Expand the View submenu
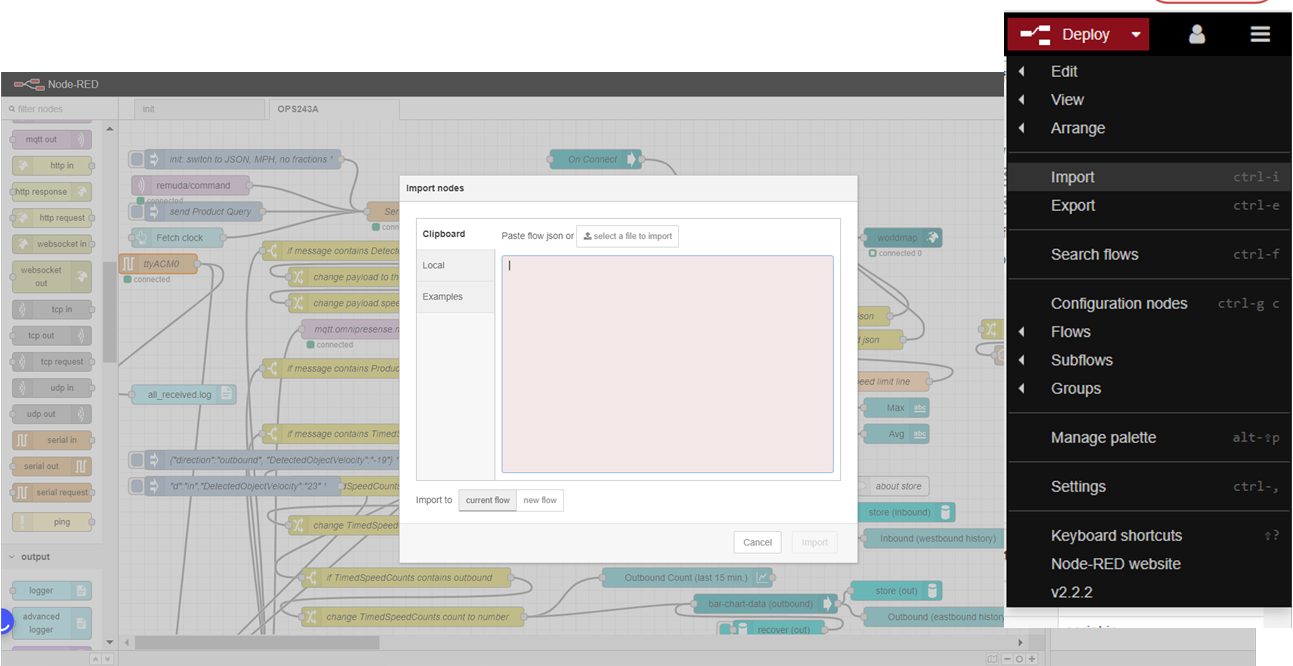The image size is (1293, 666). coord(1148,100)
